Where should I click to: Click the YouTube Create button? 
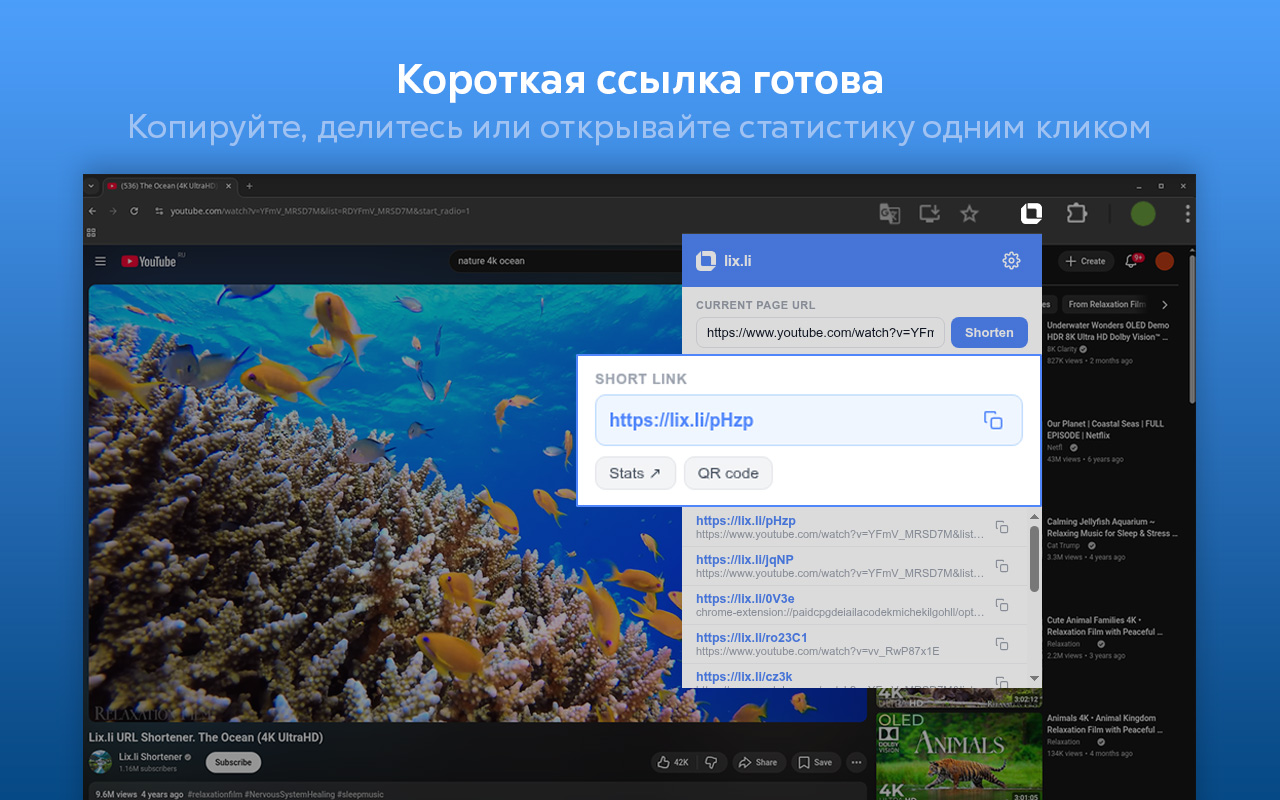(1086, 261)
